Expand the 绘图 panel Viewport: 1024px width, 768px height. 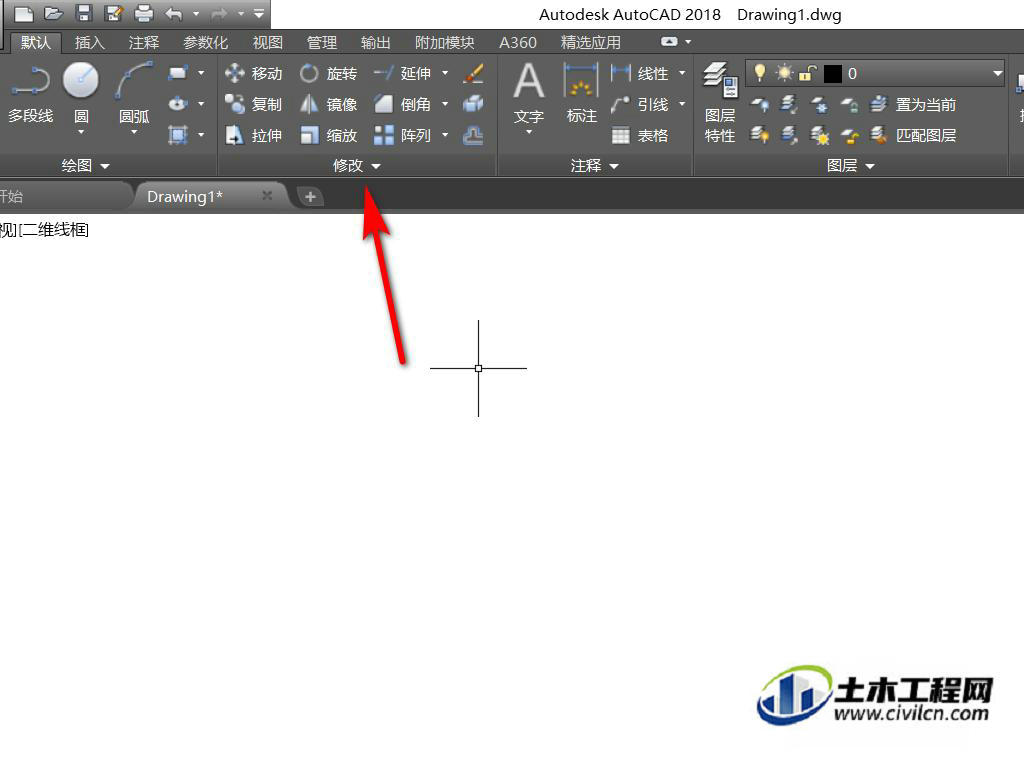[x=86, y=166]
